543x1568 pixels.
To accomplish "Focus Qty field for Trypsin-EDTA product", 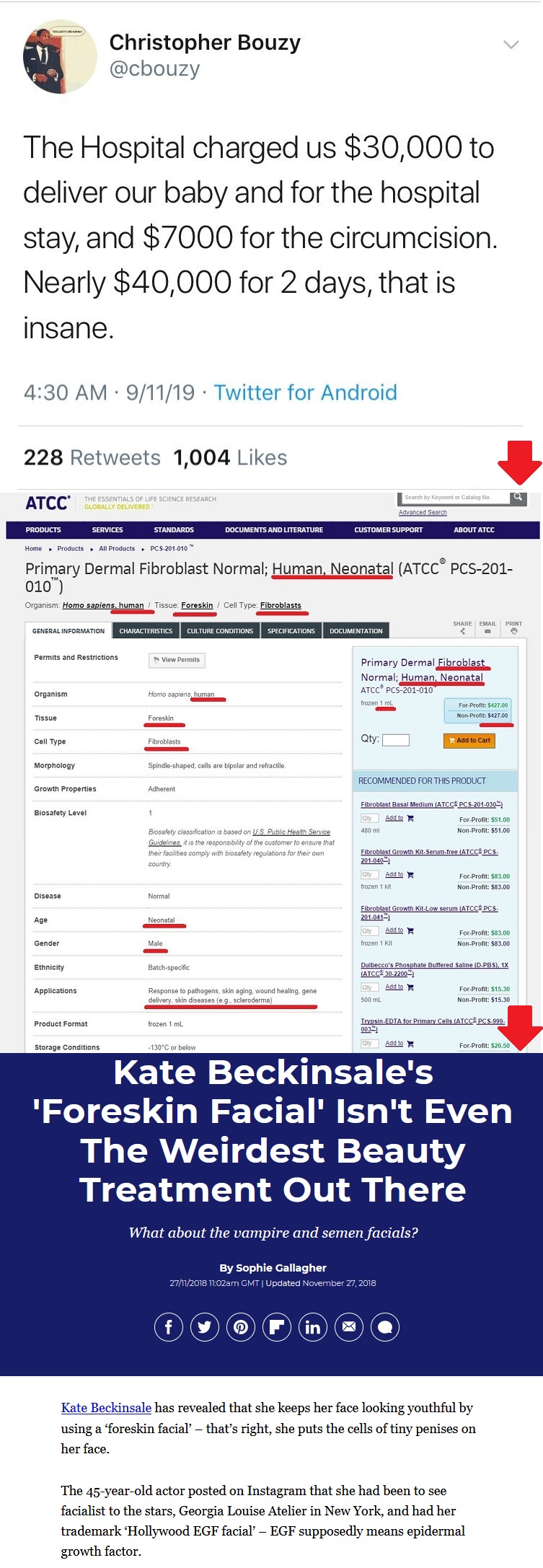I will 369,1043.
